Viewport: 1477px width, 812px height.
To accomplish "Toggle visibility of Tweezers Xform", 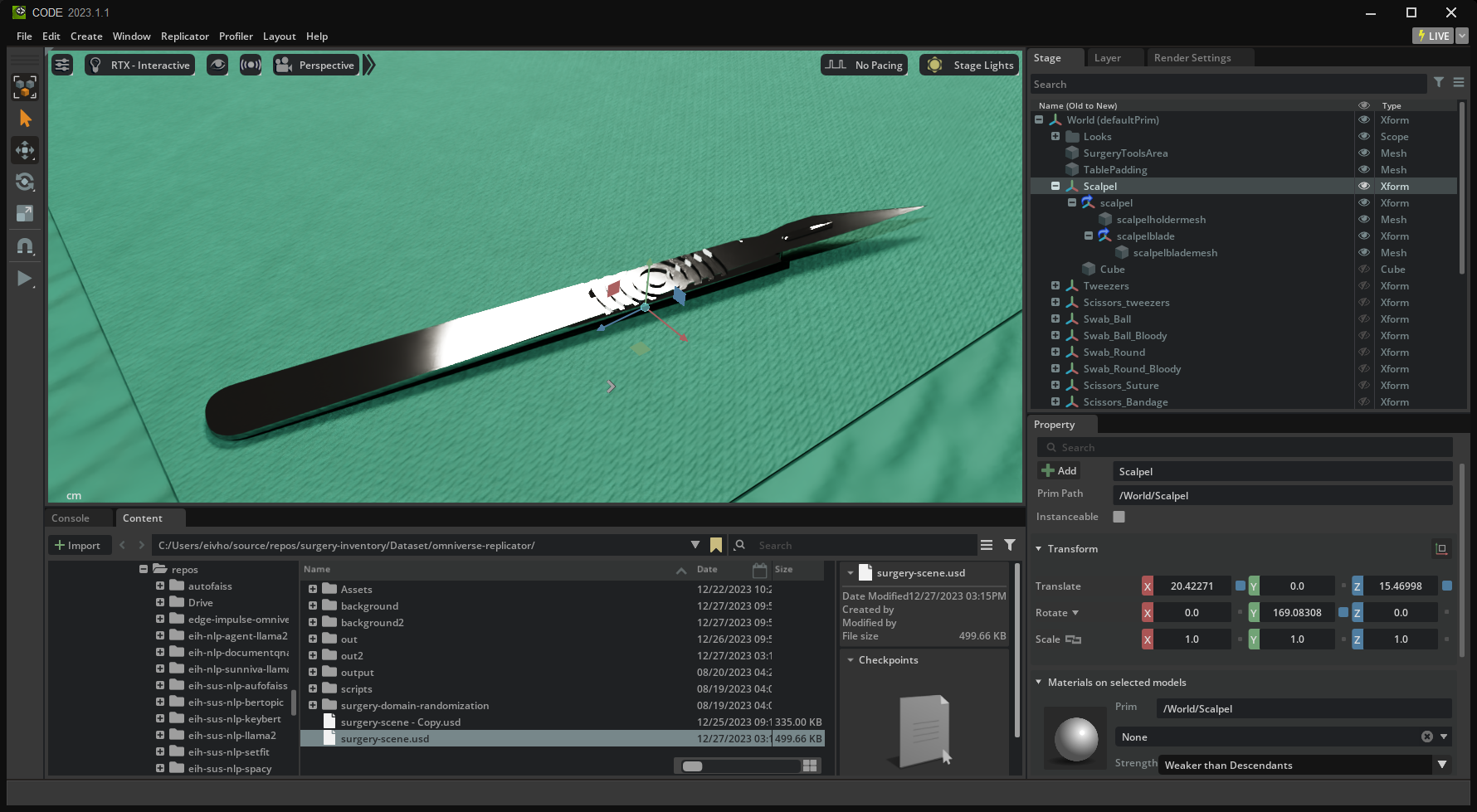I will pos(1363,285).
